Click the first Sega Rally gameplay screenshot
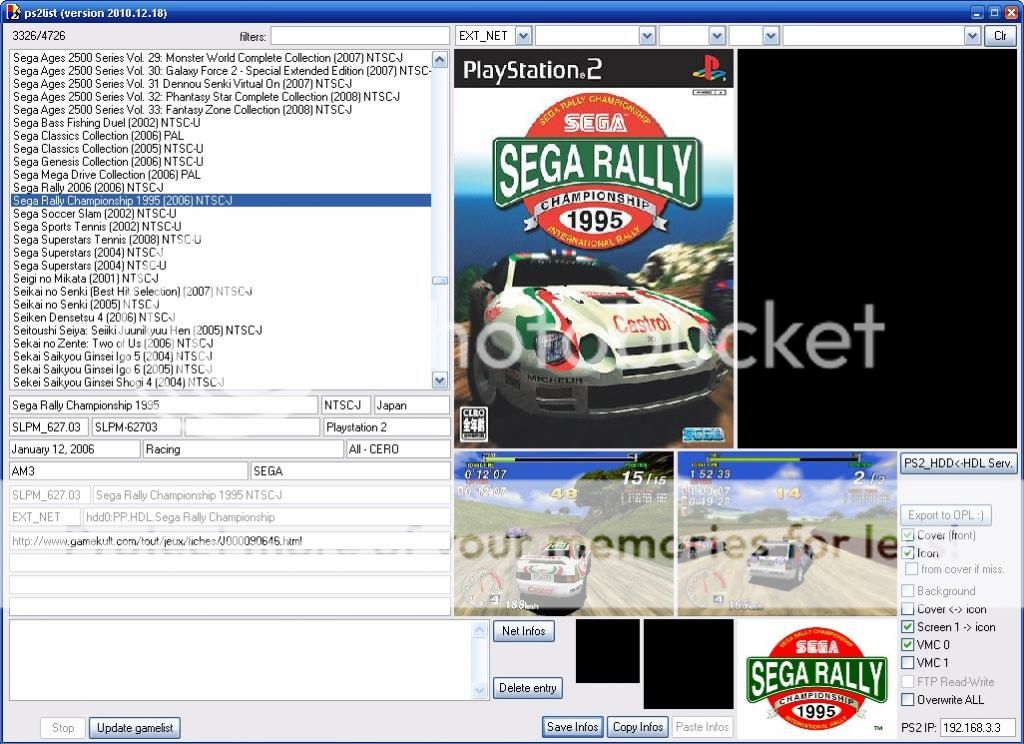The image size is (1024, 744). 562,530
